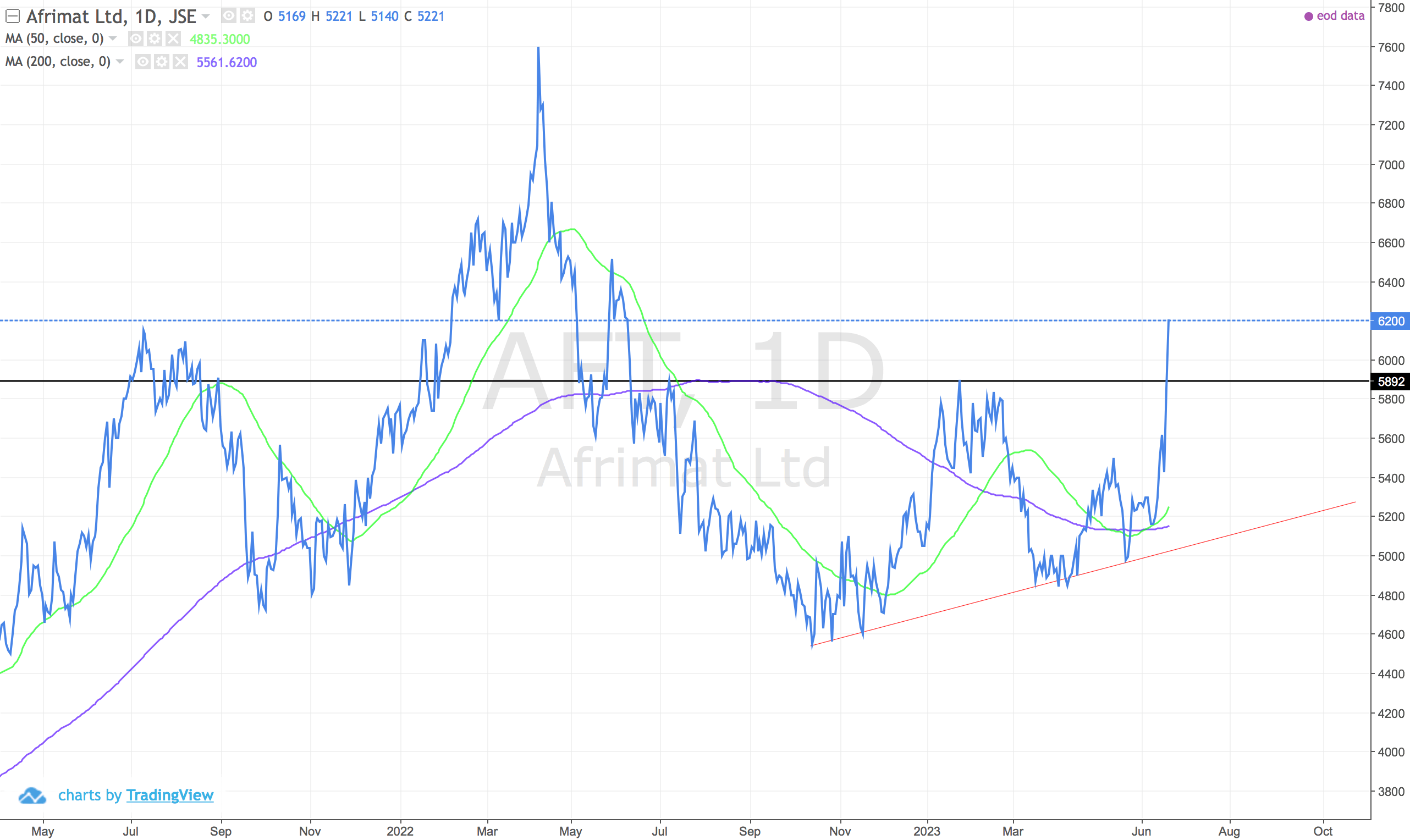Click the MA (50, close, 0) label

pyautogui.click(x=54, y=38)
